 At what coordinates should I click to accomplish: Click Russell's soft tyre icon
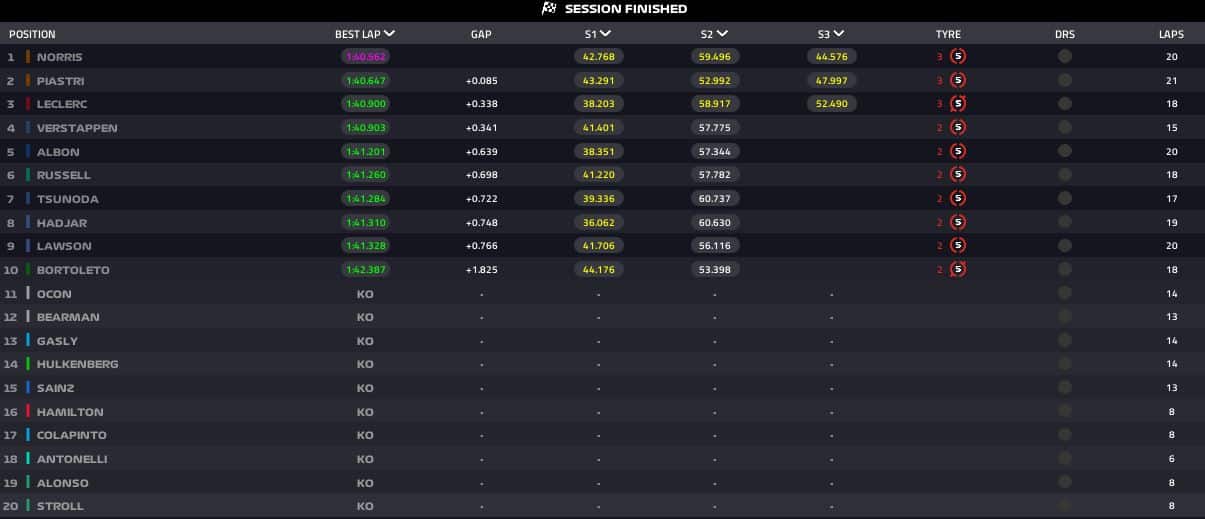(x=958, y=175)
